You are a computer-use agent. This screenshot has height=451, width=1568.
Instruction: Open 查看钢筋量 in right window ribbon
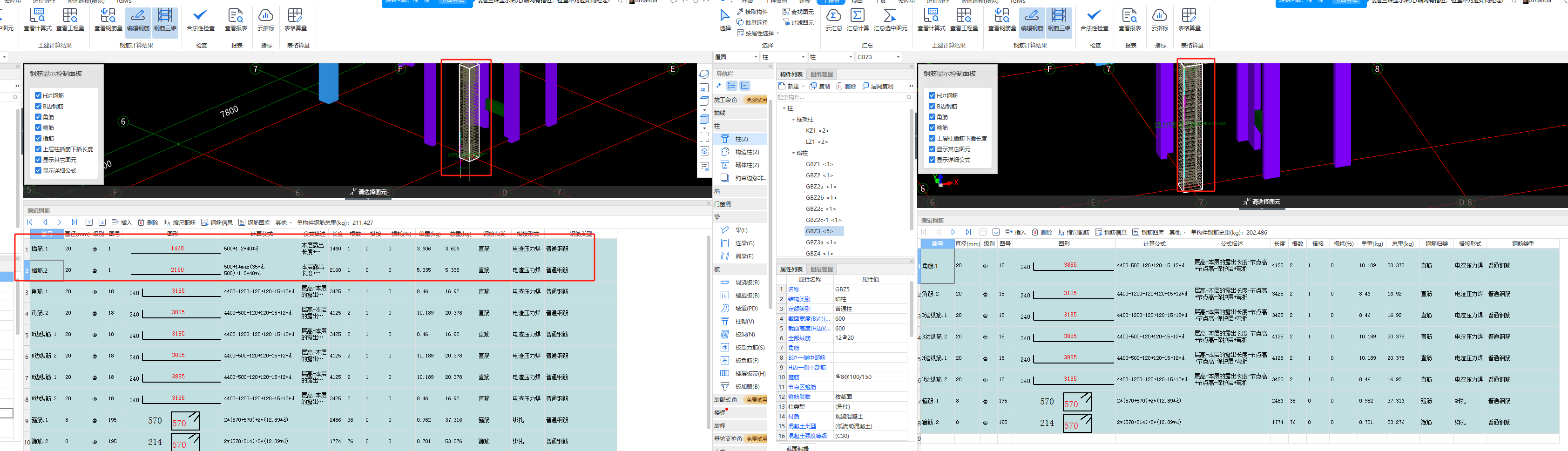[x=1002, y=20]
